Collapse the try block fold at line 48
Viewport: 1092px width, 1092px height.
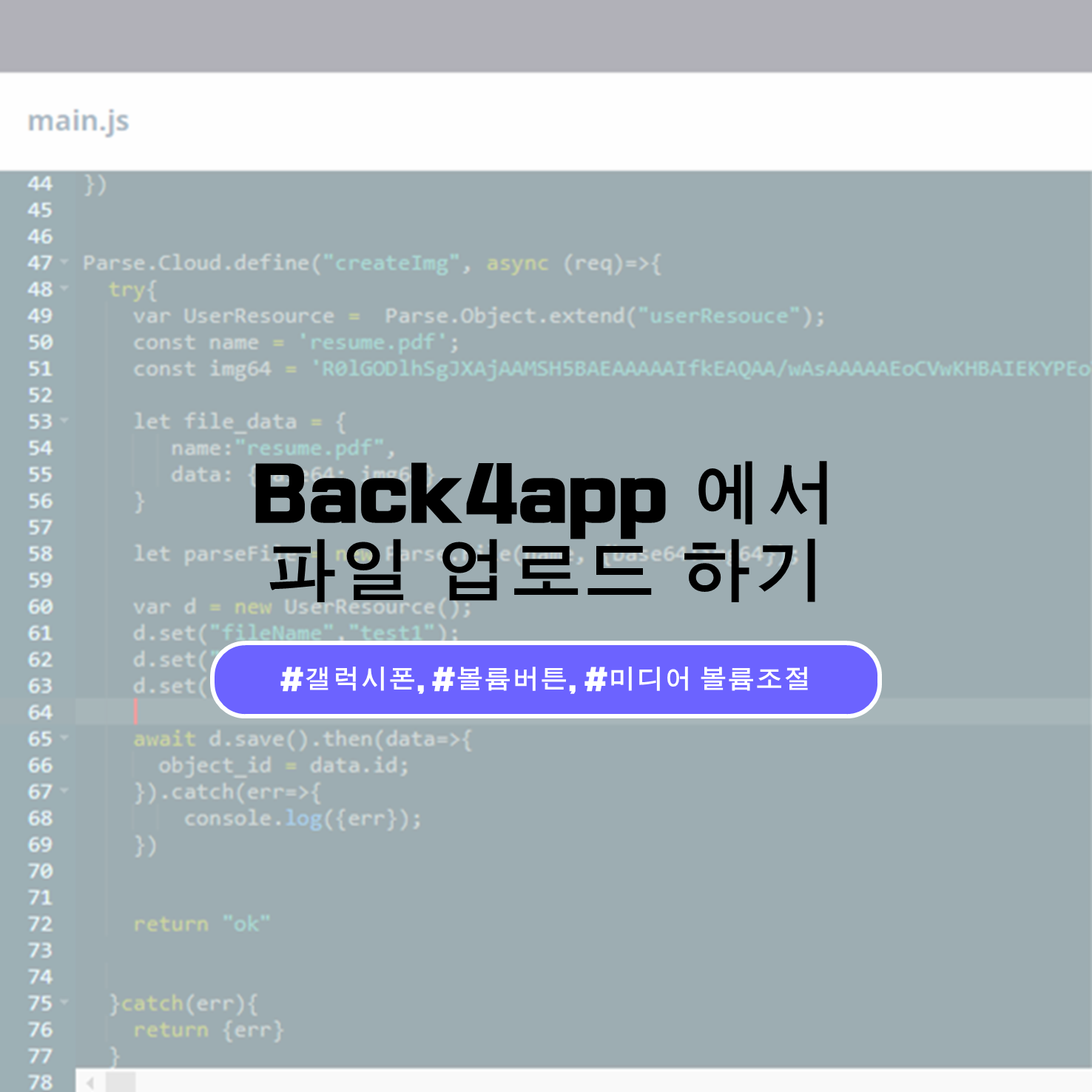point(64,289)
